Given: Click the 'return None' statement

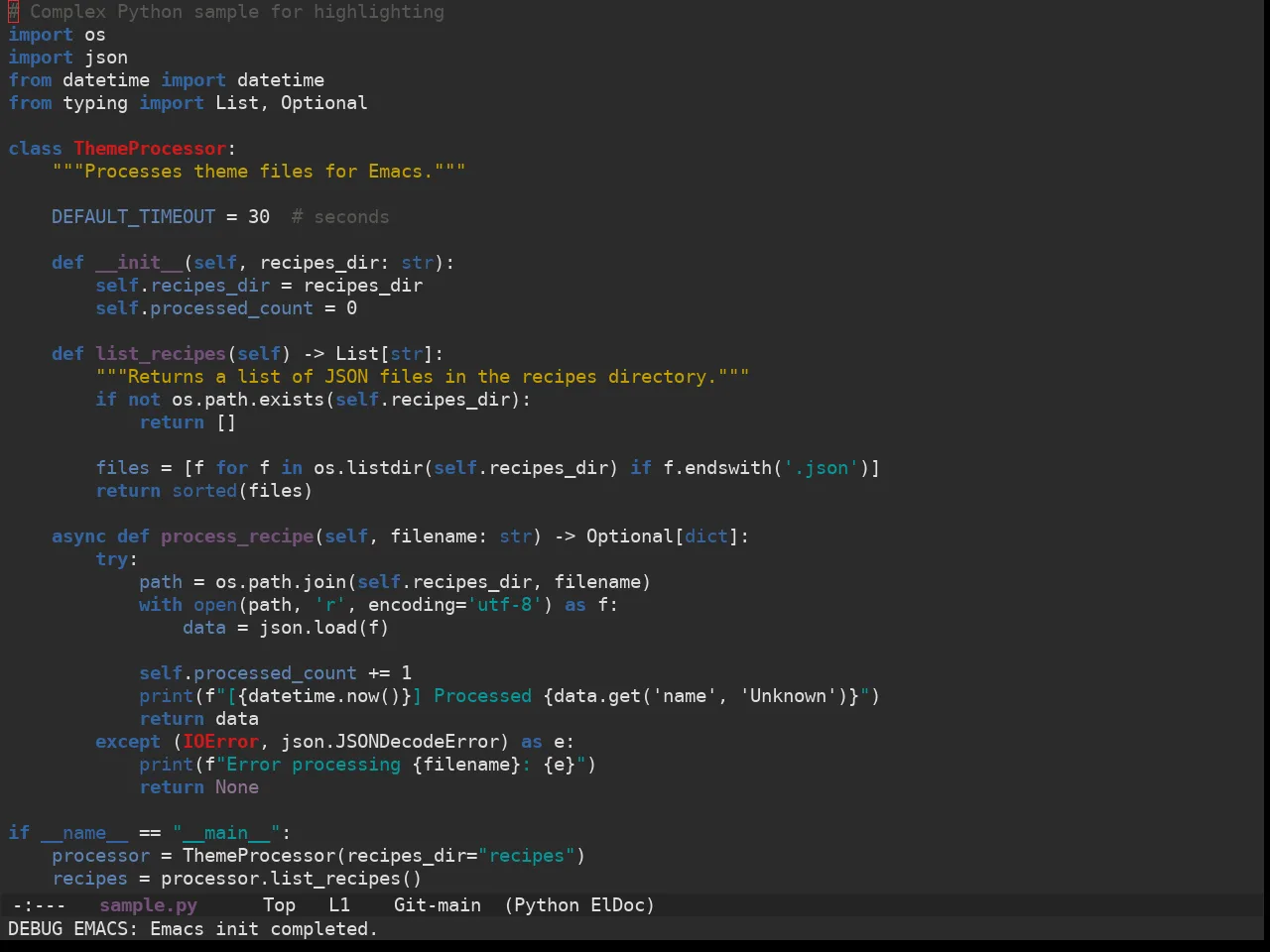Looking at the screenshot, I should pyautogui.click(x=198, y=787).
